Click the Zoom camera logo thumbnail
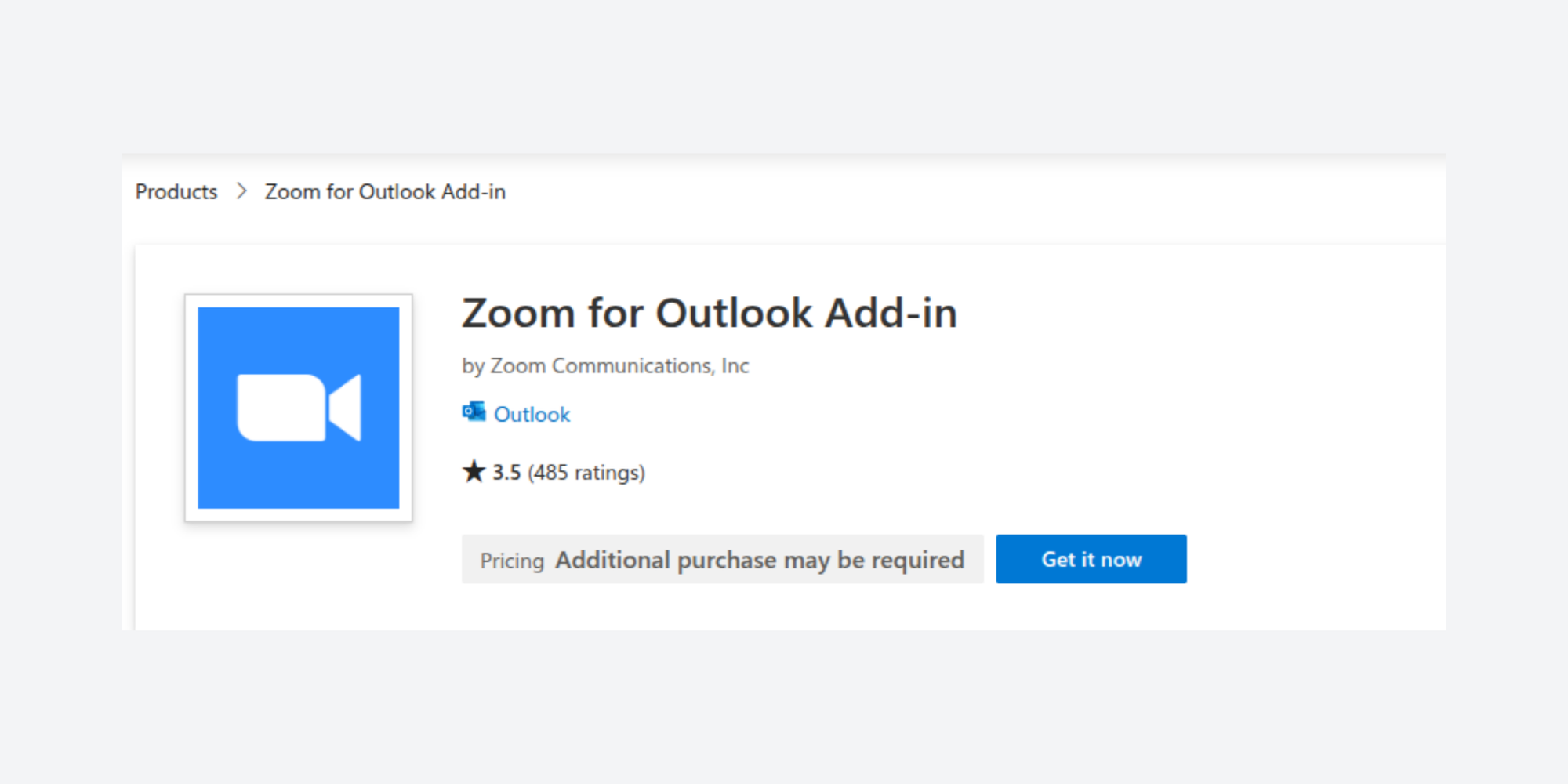1568x784 pixels. (x=299, y=408)
